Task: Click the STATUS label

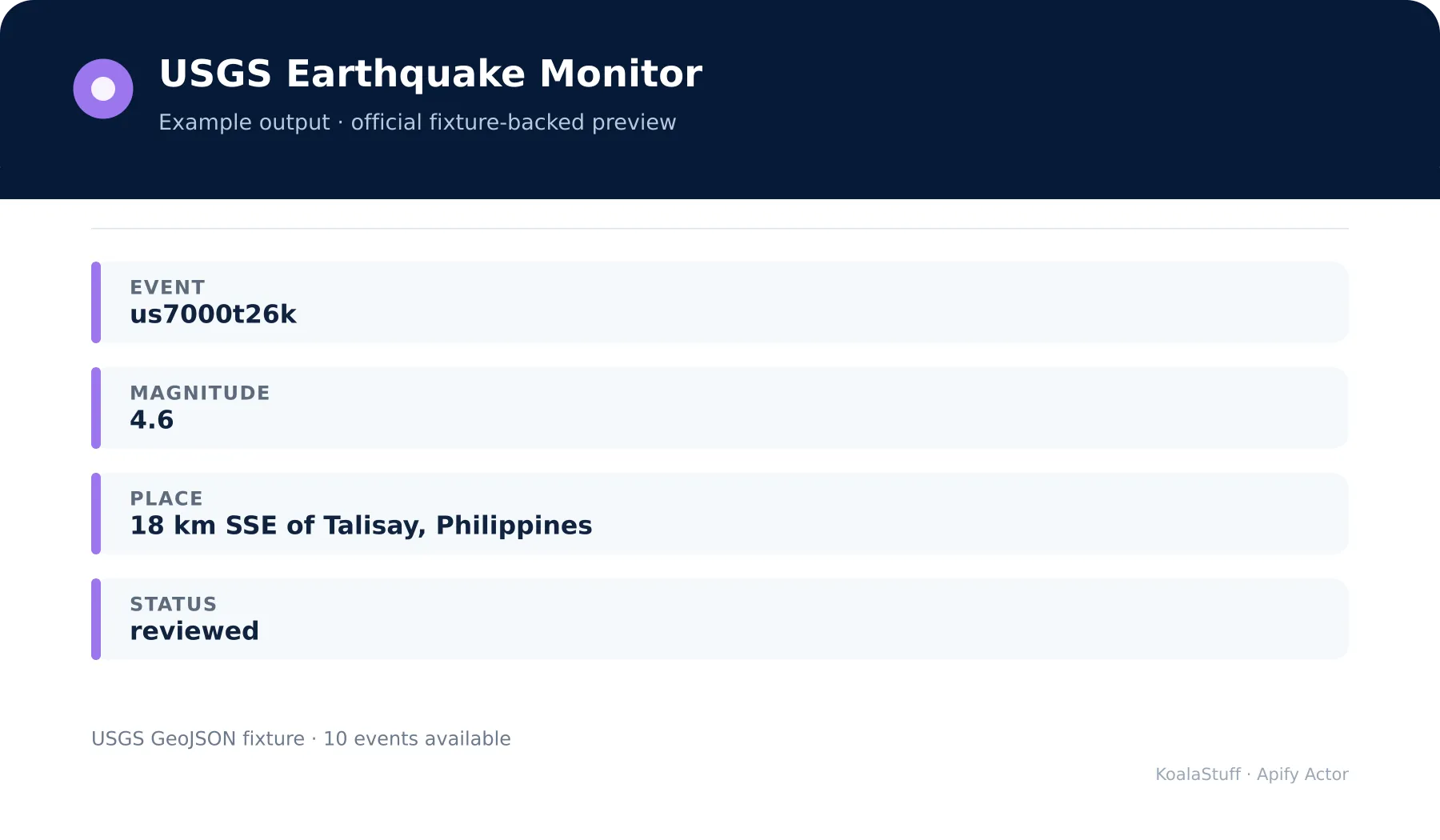Action: (174, 604)
